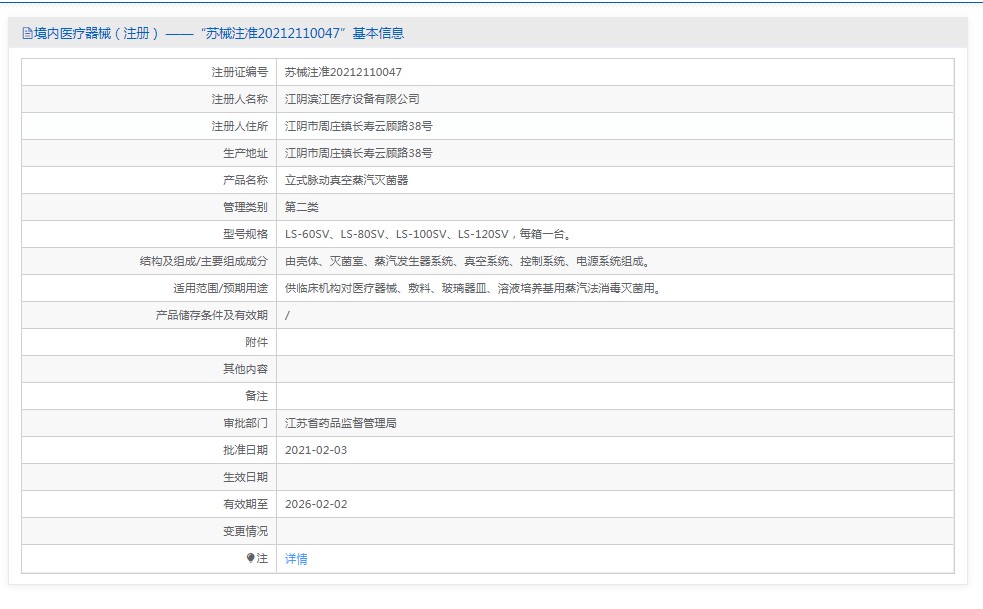Click the 审批部门 label
Image resolution: width=983 pixels, height=609 pixels.
click(245, 423)
